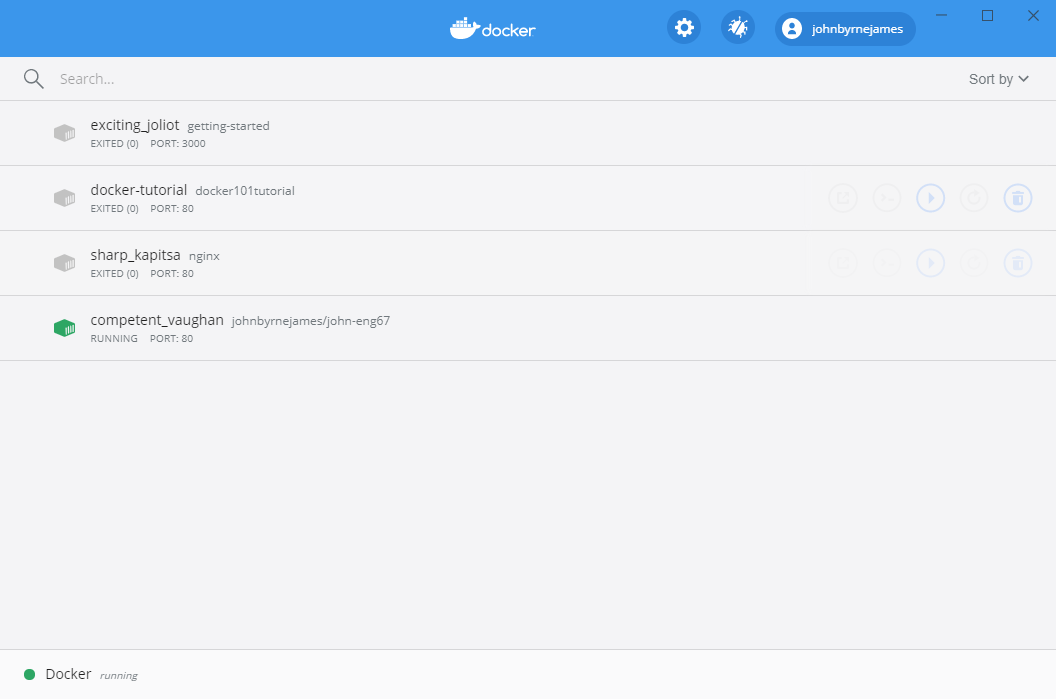Close the Docker window
Viewport: 1056px width, 699px height.
click(1033, 15)
